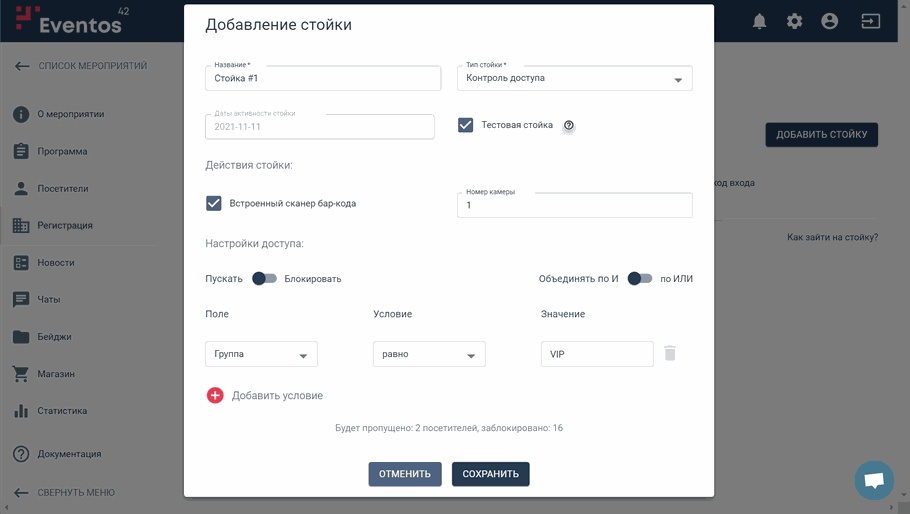Viewport: 910px width, 514px height.
Task: Uncheck the Тестовая стойка checkbox
Action: [466, 125]
